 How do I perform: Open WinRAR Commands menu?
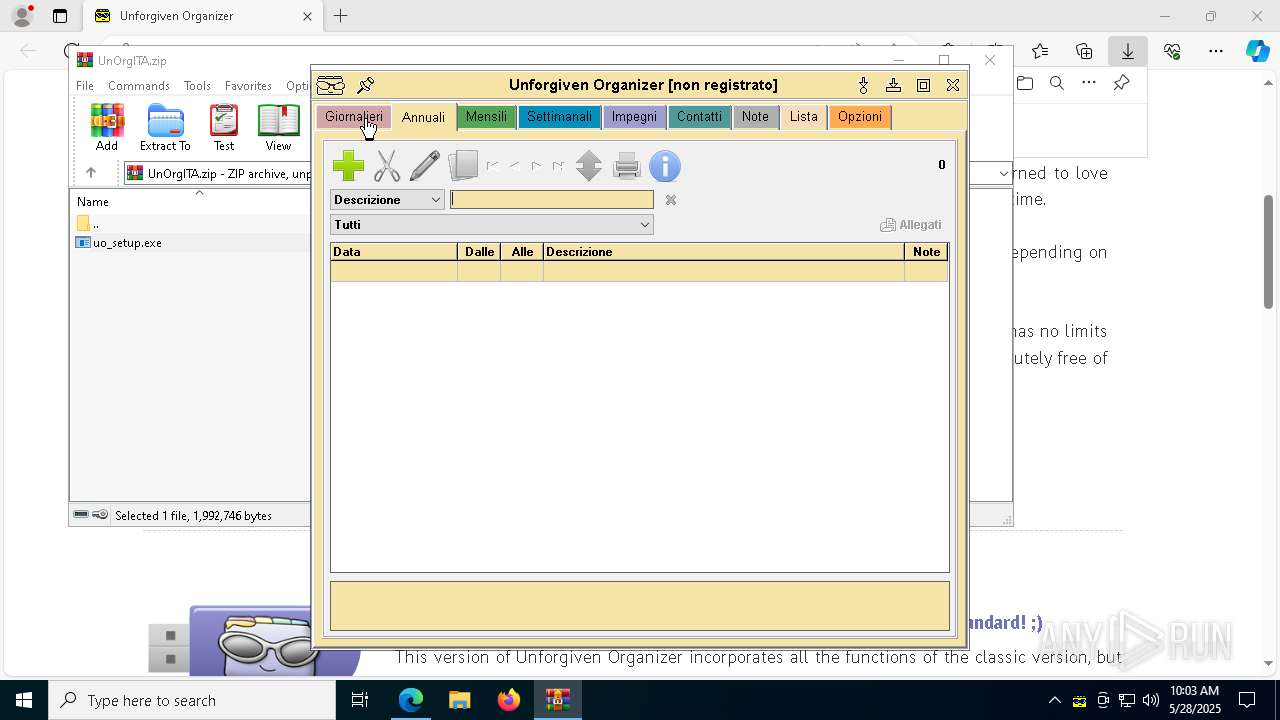click(139, 86)
